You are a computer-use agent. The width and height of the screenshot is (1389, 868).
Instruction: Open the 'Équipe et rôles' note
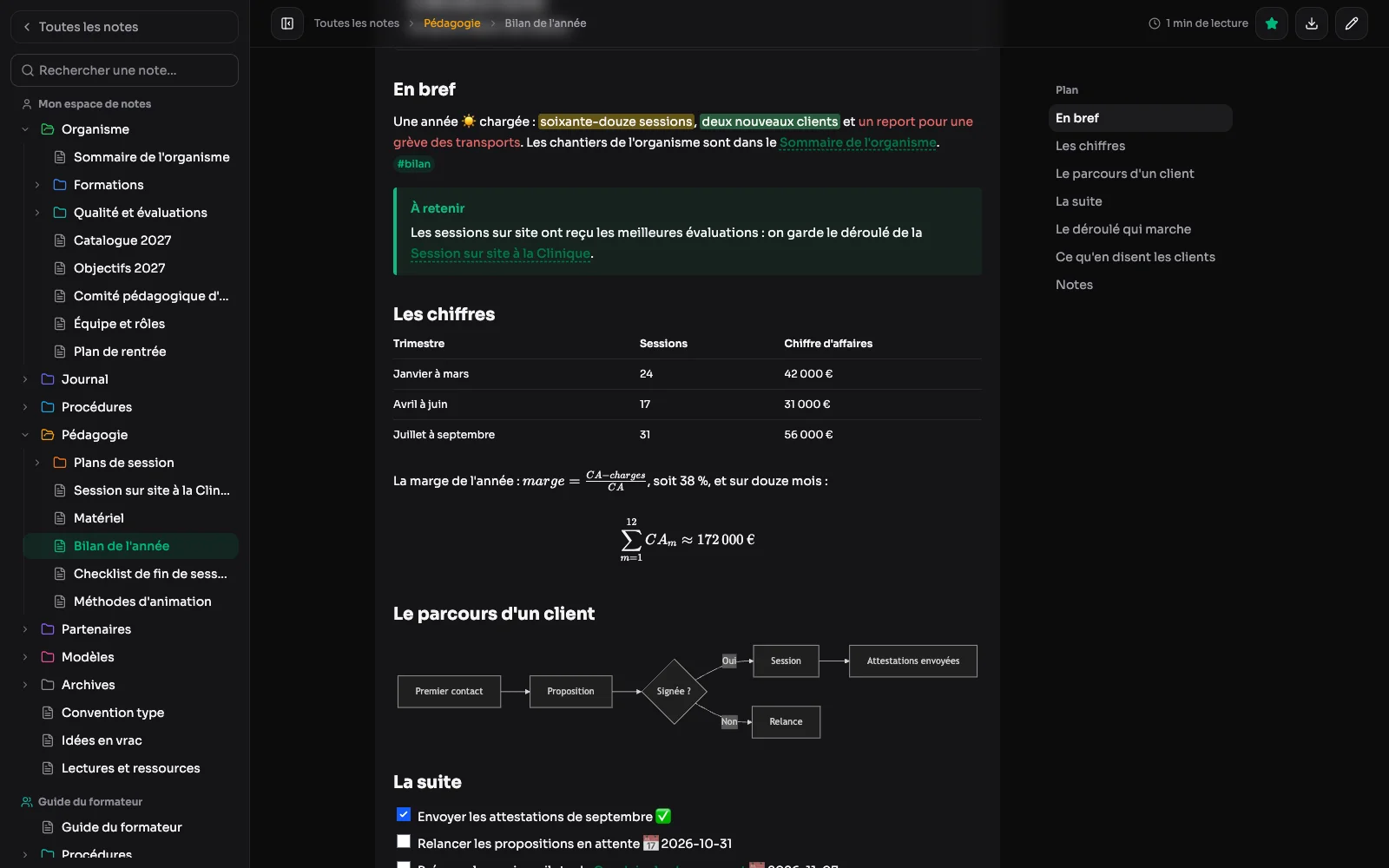pos(131,324)
